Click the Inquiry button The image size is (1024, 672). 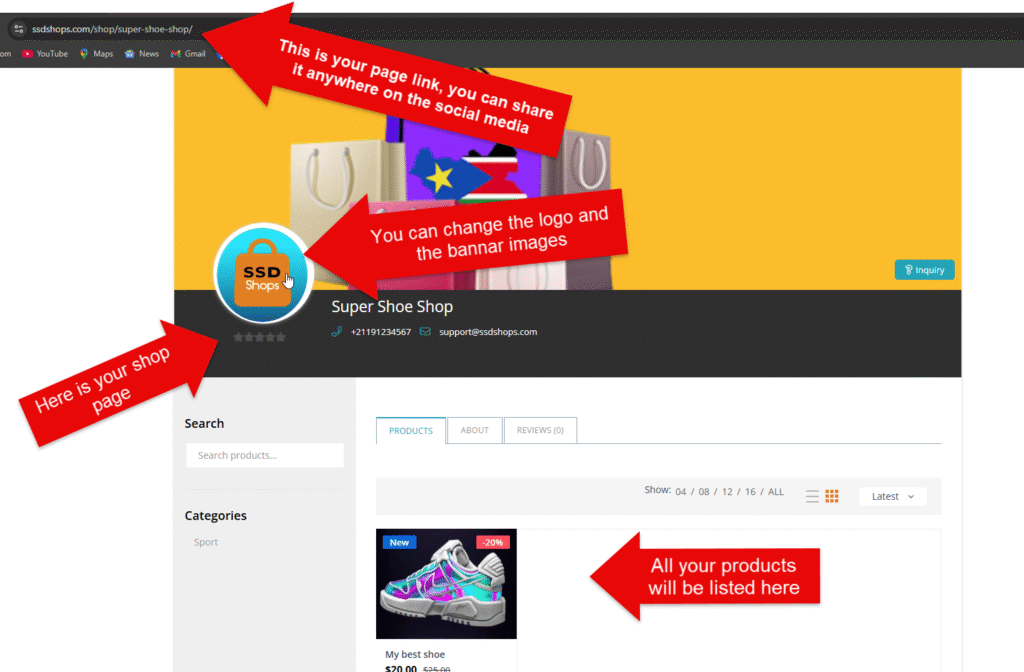pos(924,270)
